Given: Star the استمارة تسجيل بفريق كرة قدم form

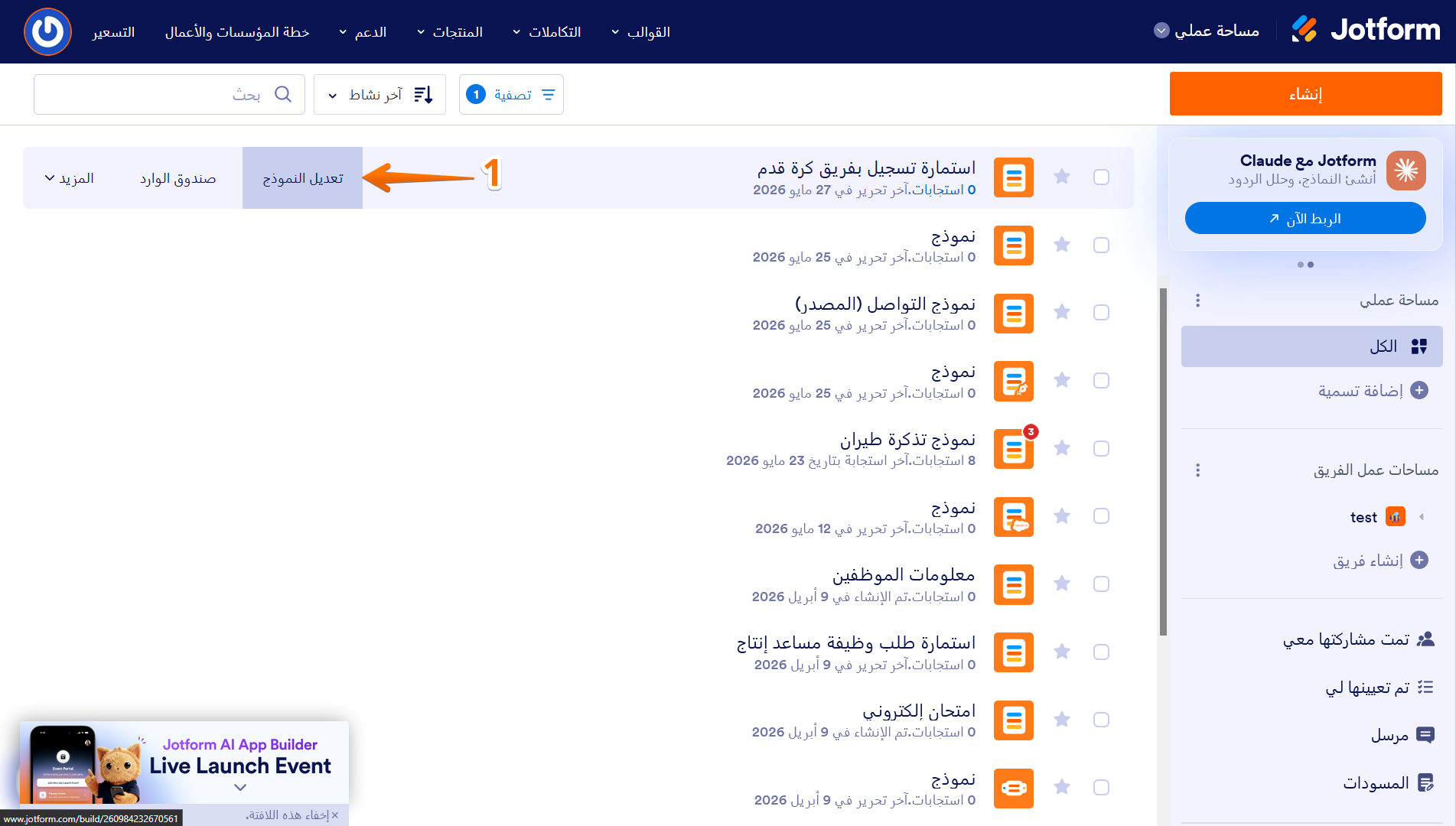Looking at the screenshot, I should pyautogui.click(x=1062, y=177).
